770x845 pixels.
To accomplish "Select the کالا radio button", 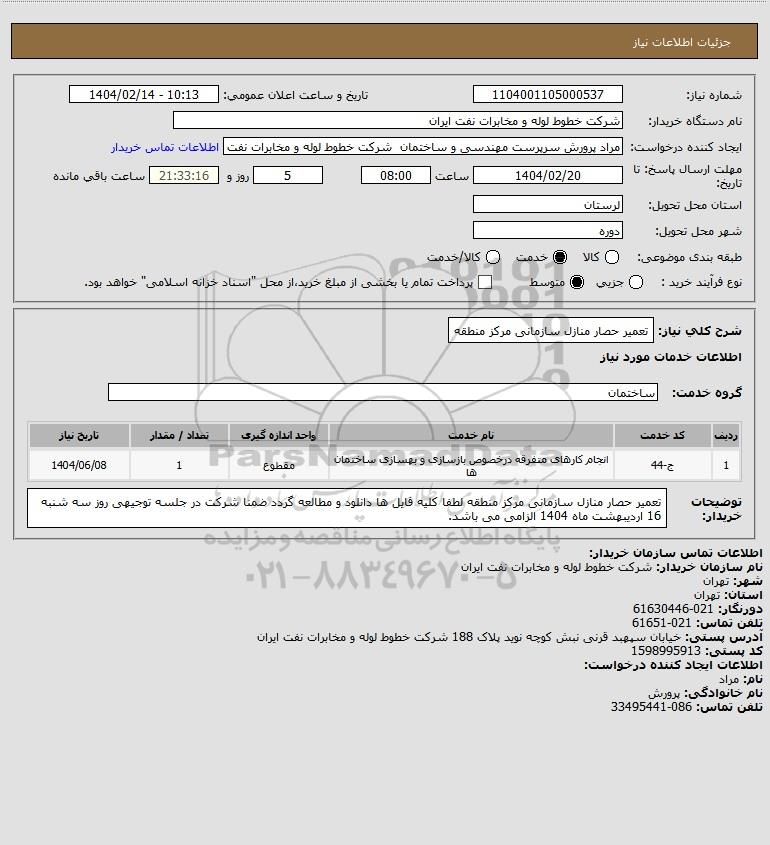I will pyautogui.click(x=612, y=258).
